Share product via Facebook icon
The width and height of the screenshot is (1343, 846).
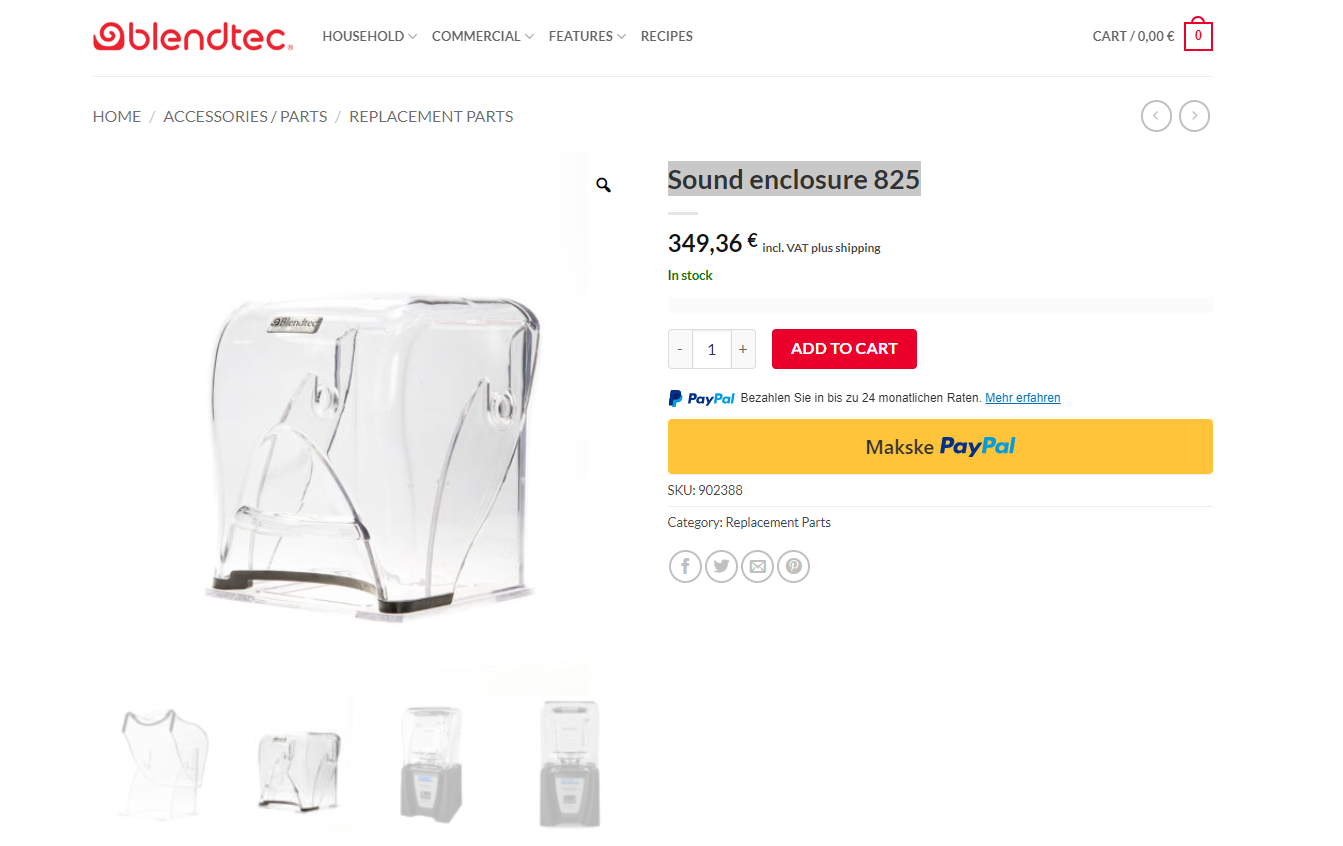[685, 567]
